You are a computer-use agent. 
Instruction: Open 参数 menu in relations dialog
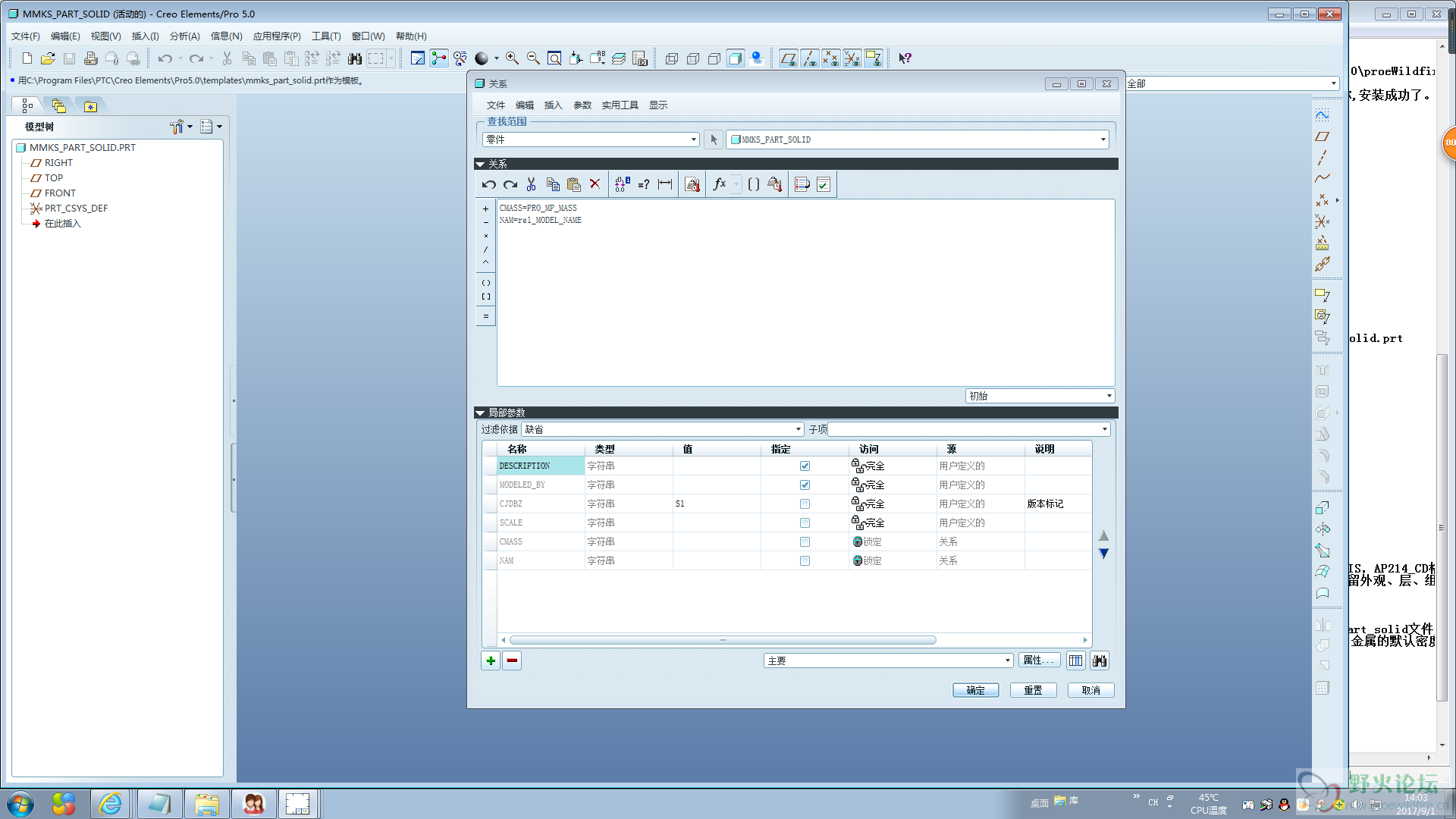[x=582, y=105]
